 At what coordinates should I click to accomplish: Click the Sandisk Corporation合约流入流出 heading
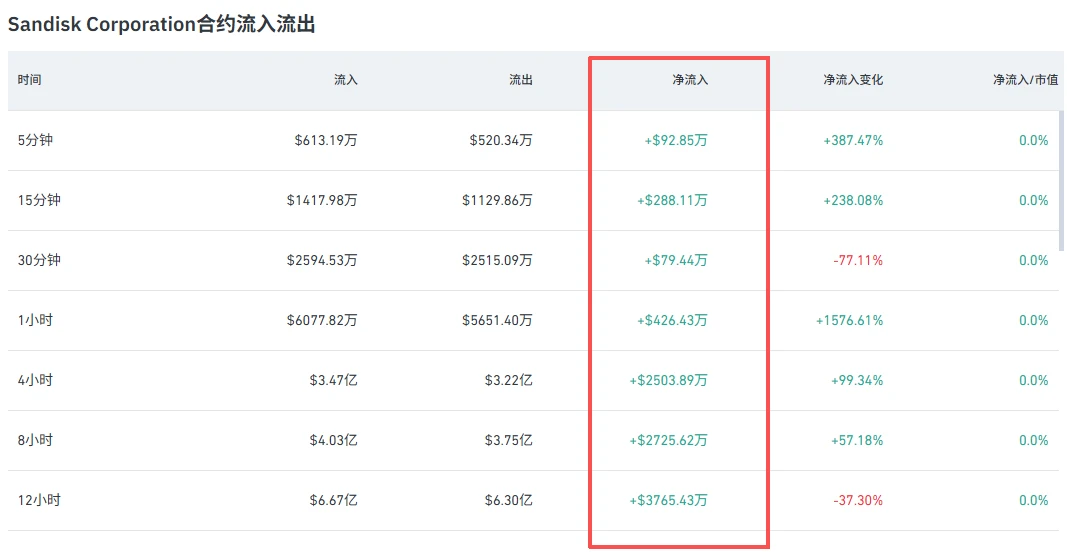coord(161,25)
